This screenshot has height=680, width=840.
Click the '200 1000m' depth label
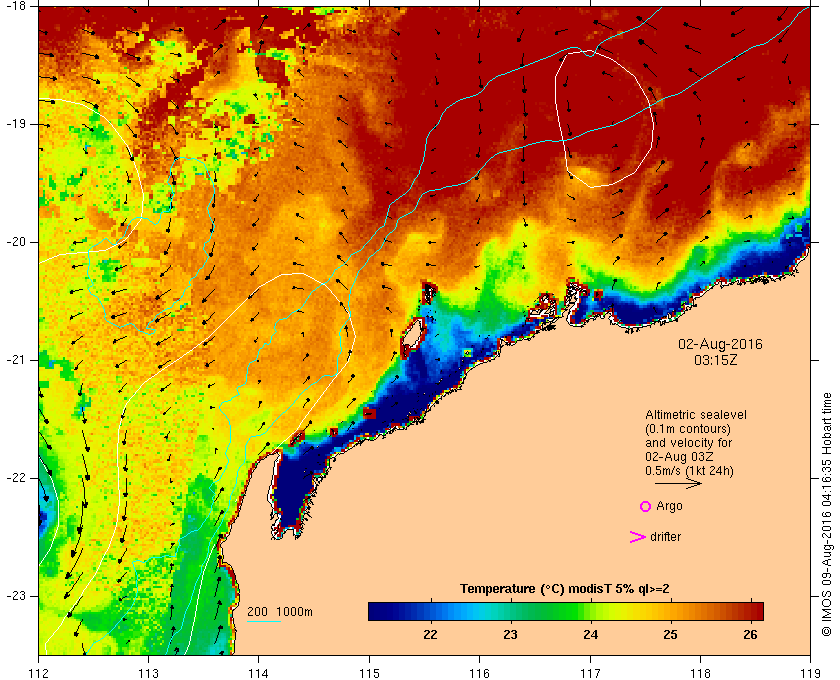(x=280, y=612)
